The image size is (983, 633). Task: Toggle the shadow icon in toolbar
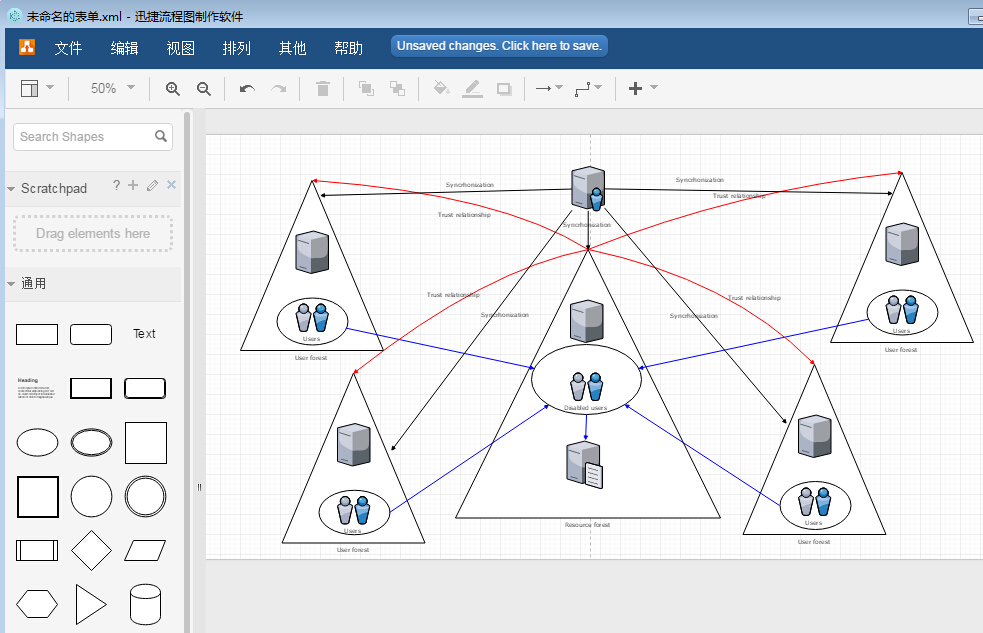tap(504, 89)
